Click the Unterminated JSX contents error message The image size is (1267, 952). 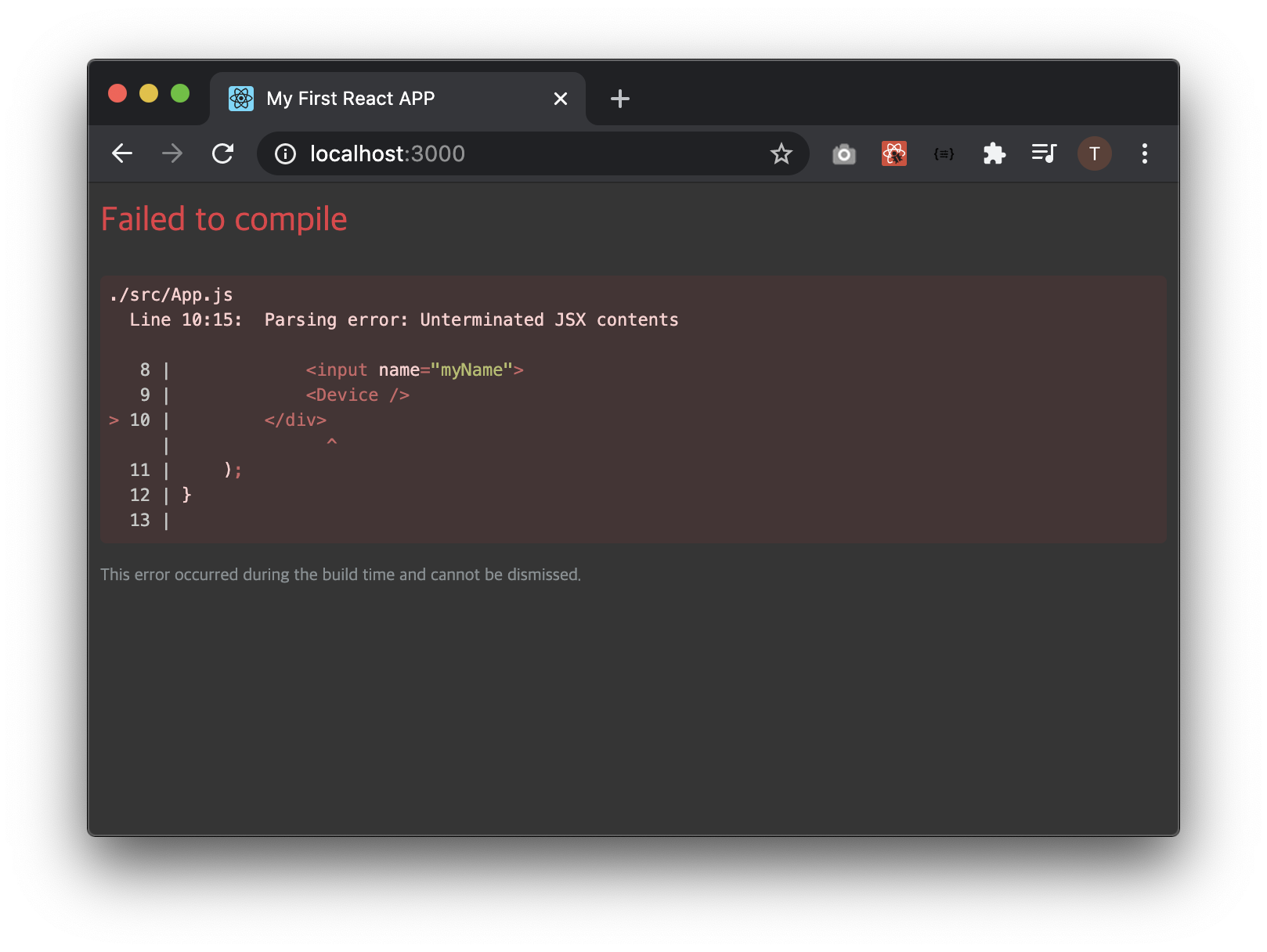point(550,320)
